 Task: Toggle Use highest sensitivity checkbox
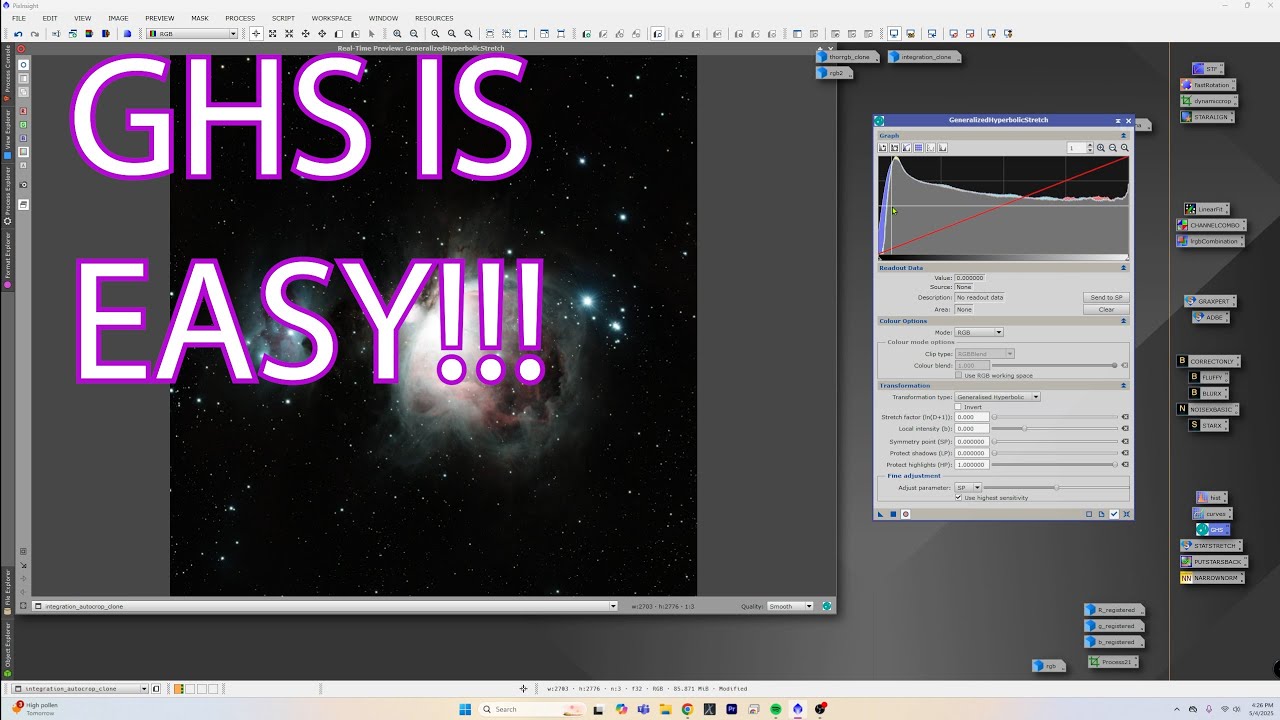click(x=958, y=497)
